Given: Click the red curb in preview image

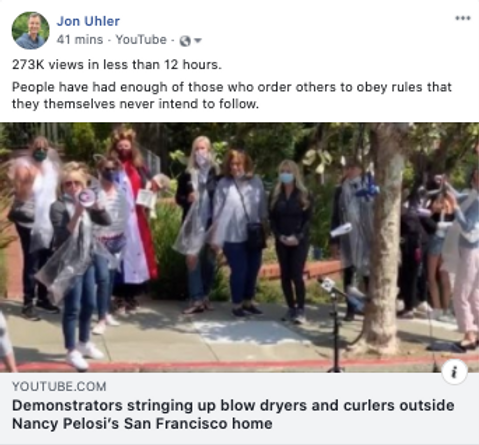Looking at the screenshot, I should tap(239, 364).
